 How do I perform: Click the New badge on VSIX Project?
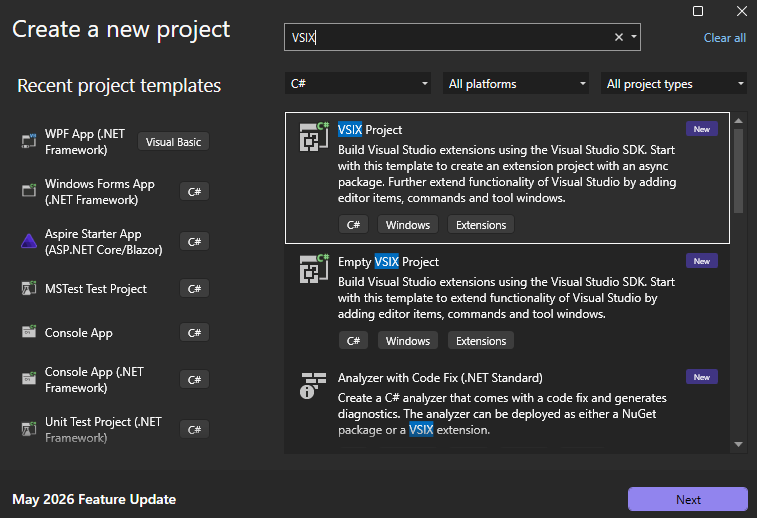[701, 129]
